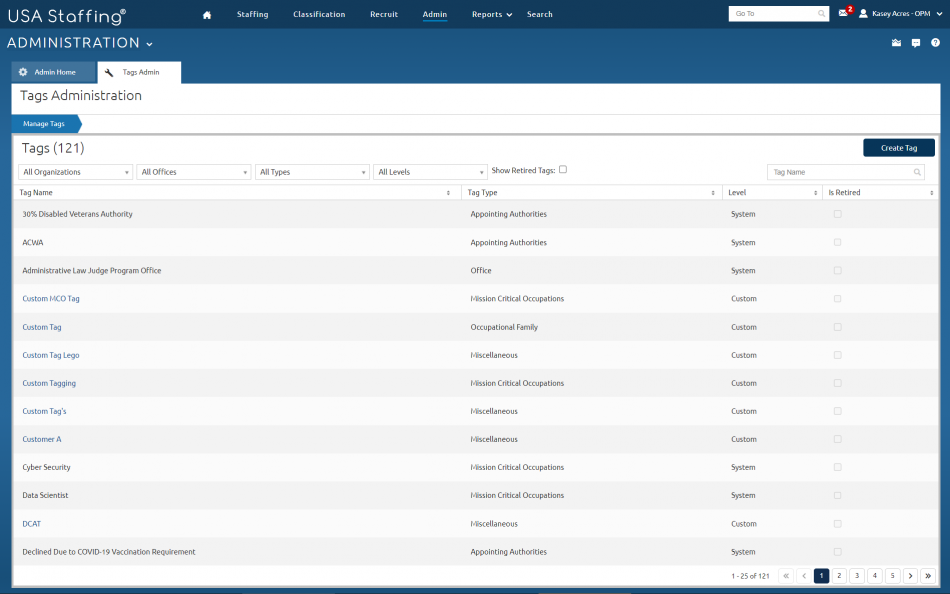The width and height of the screenshot is (950, 594).
Task: Go to results page 4
Action: click(x=875, y=576)
